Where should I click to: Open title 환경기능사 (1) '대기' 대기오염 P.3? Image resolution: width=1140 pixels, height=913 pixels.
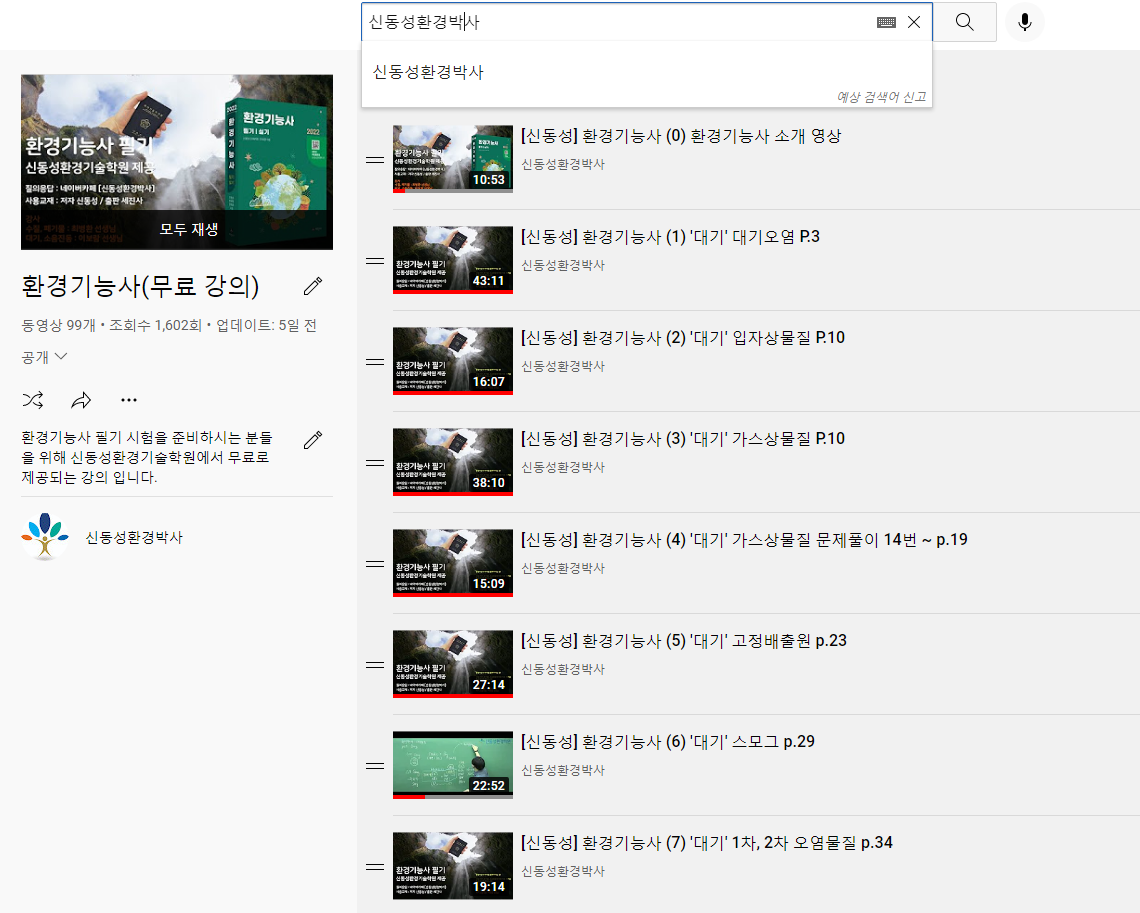(670, 237)
